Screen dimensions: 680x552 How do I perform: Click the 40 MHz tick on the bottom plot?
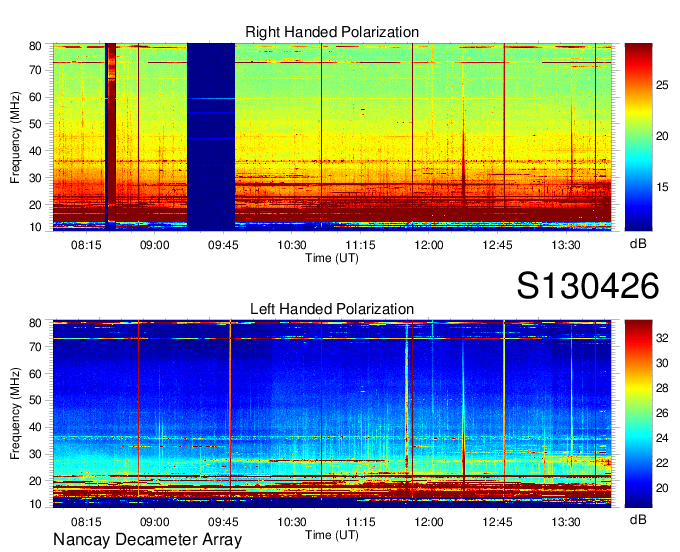tap(35, 427)
